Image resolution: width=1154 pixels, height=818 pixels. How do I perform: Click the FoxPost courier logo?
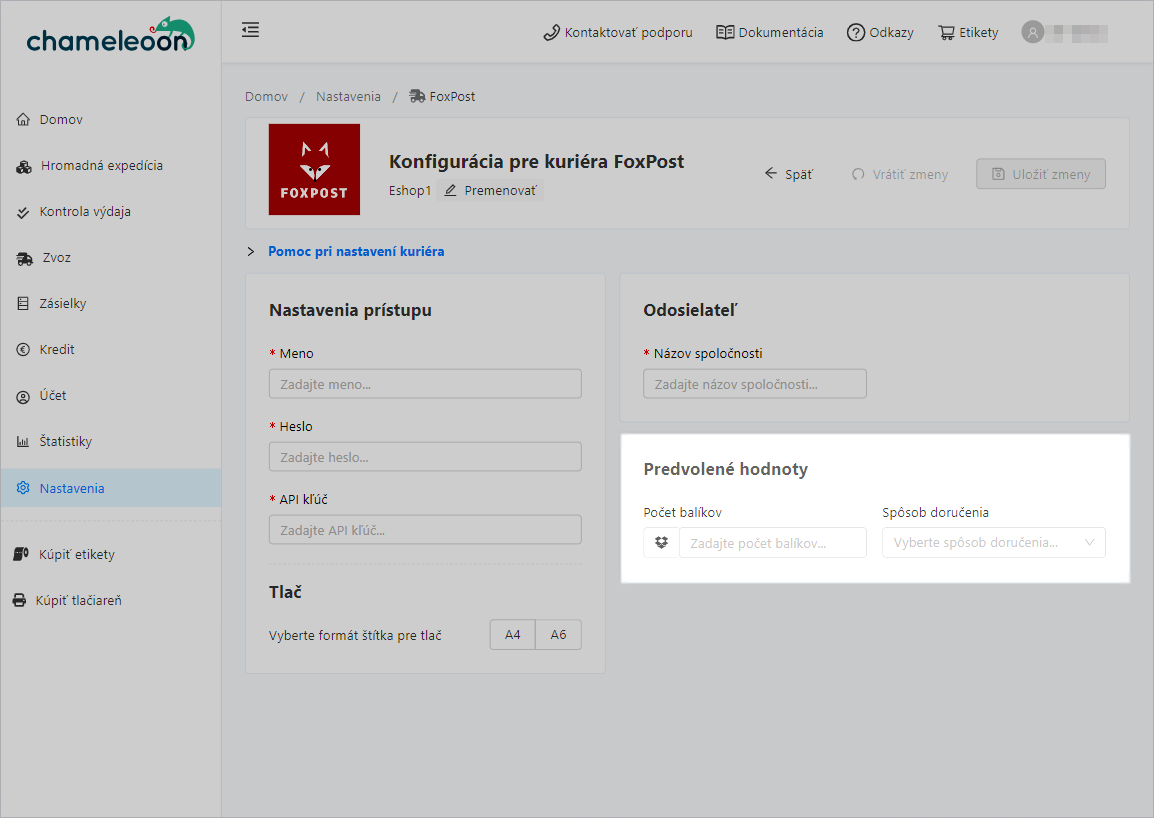314,169
